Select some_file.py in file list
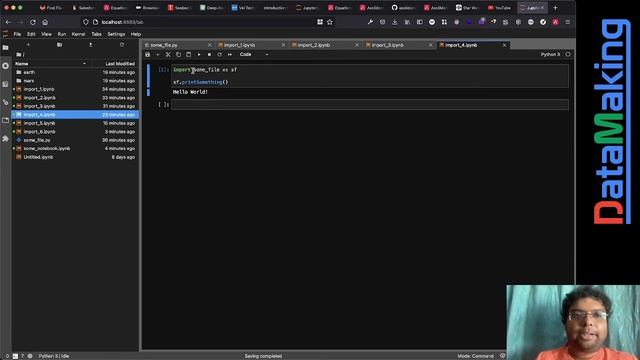Viewport: 640px width, 360px height. tap(75, 140)
